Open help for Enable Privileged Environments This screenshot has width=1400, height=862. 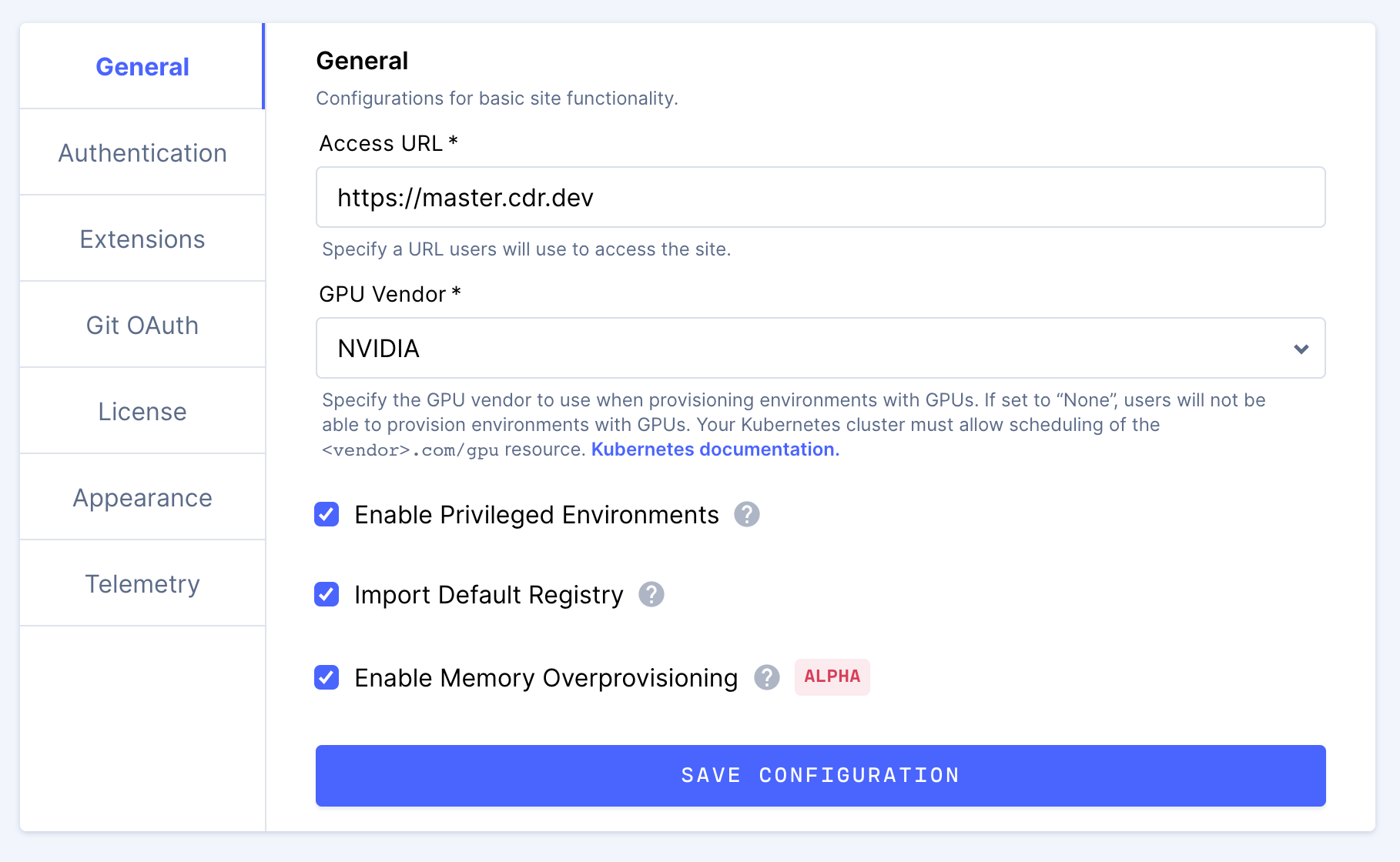[746, 514]
